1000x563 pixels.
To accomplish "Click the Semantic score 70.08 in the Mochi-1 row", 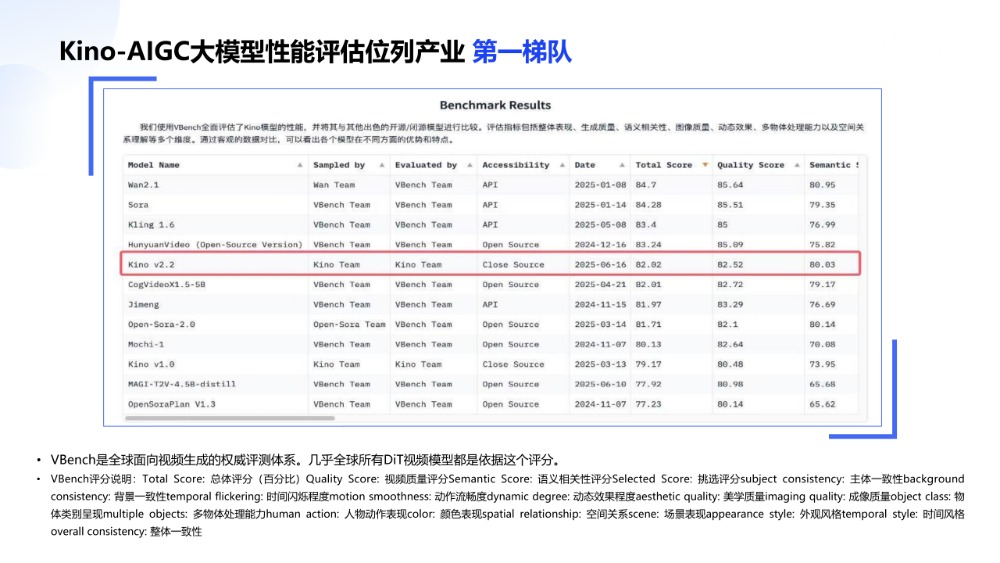I will coord(822,344).
